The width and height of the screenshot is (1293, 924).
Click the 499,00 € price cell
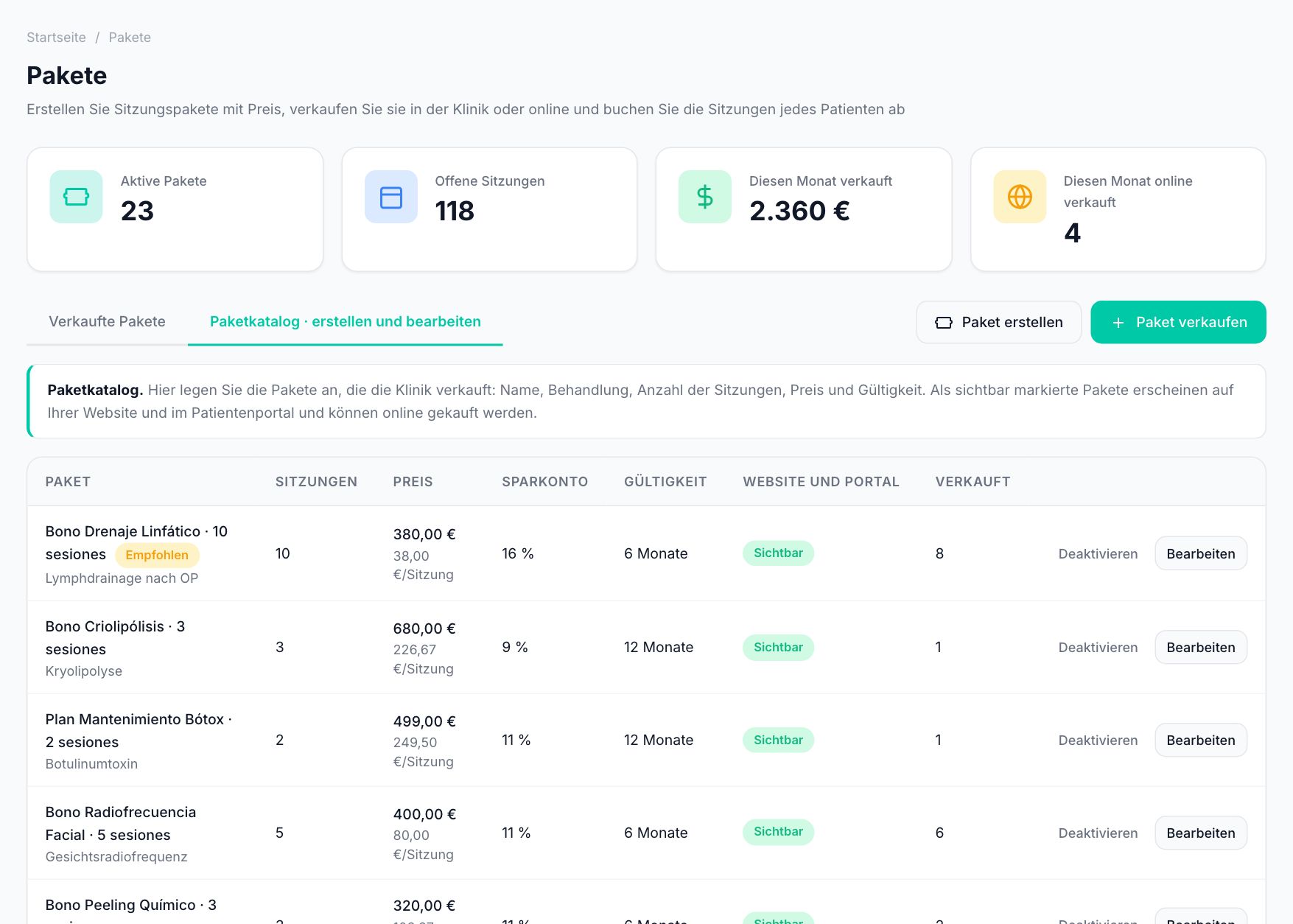(424, 721)
